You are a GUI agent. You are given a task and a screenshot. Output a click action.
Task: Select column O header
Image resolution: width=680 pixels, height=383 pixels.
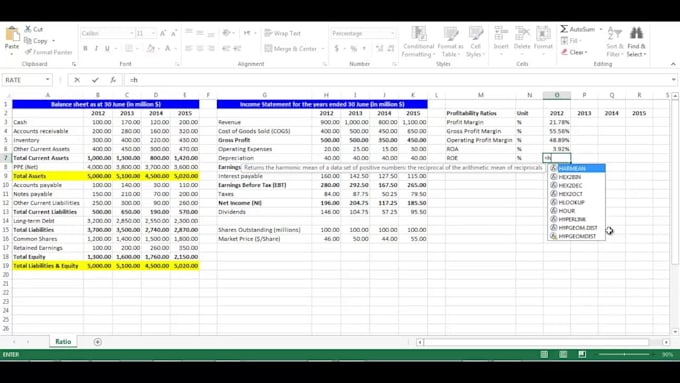[557, 95]
